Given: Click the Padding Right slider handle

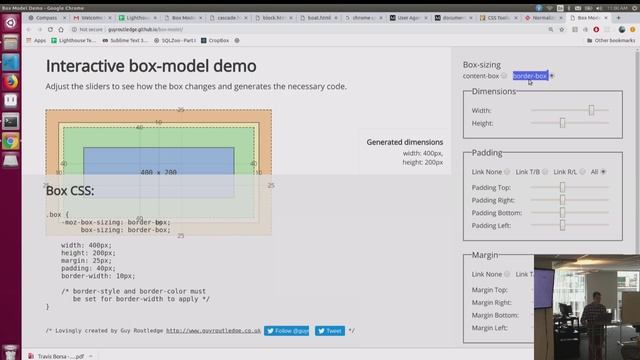Looking at the screenshot, I should coord(562,200).
